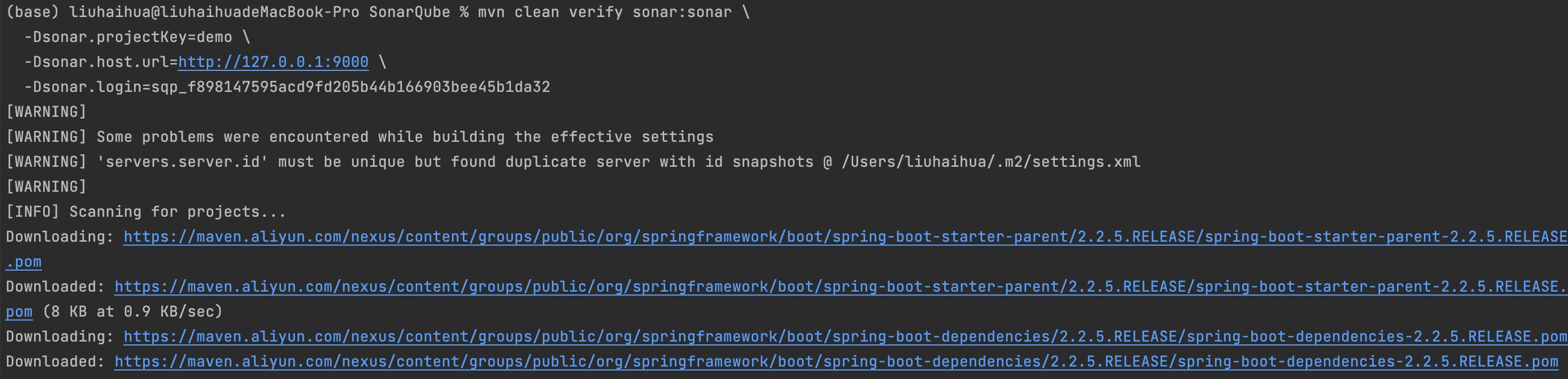
Task: Click the empty [WARNING] line above "Some problems"
Action: (x=46, y=112)
